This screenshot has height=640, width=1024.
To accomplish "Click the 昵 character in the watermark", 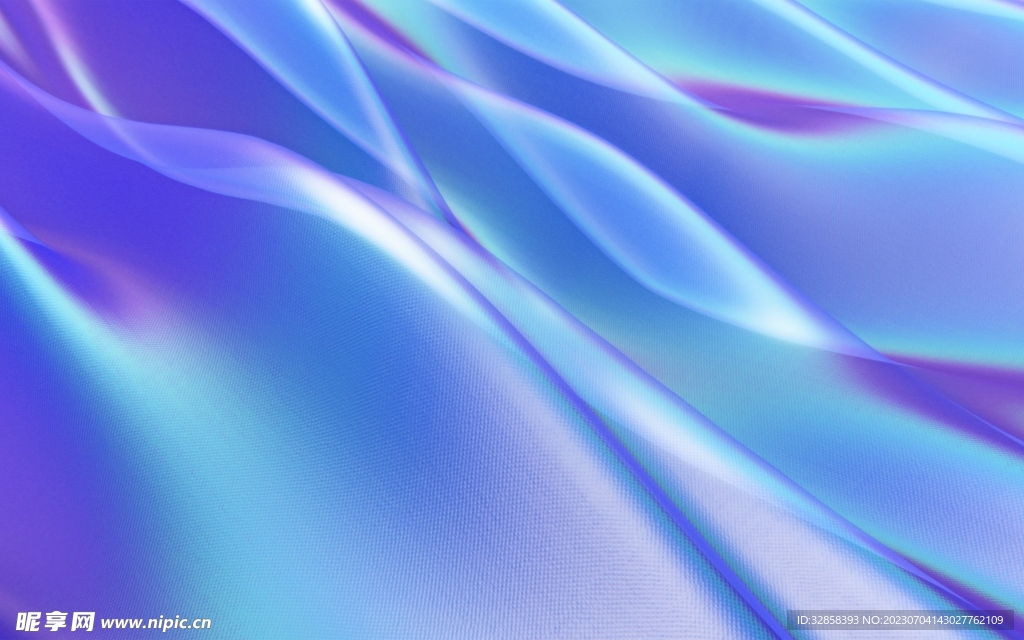I will (x=29, y=621).
